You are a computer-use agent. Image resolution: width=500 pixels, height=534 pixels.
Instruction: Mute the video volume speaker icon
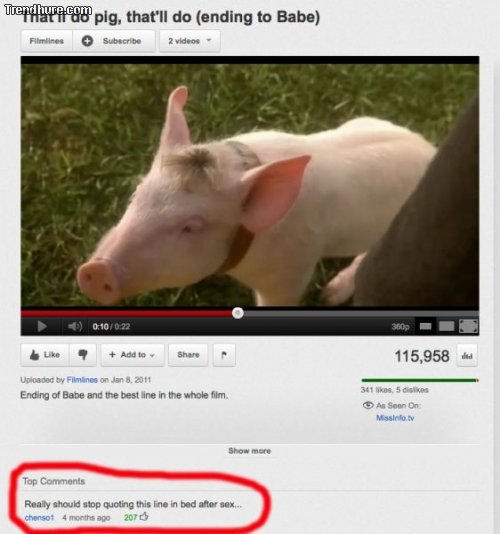point(75,326)
